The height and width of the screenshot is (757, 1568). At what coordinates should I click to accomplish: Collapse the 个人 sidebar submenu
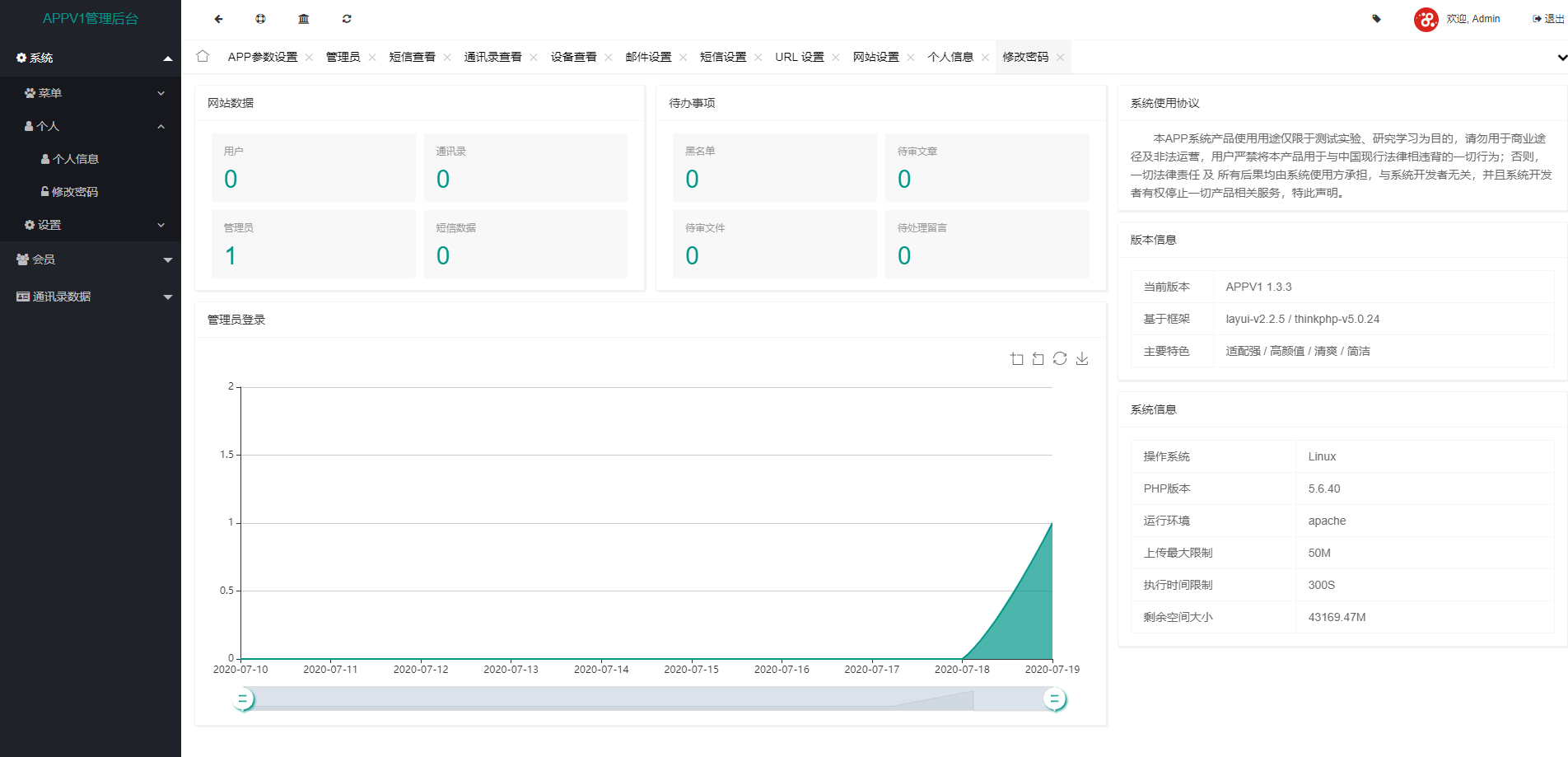[161, 126]
